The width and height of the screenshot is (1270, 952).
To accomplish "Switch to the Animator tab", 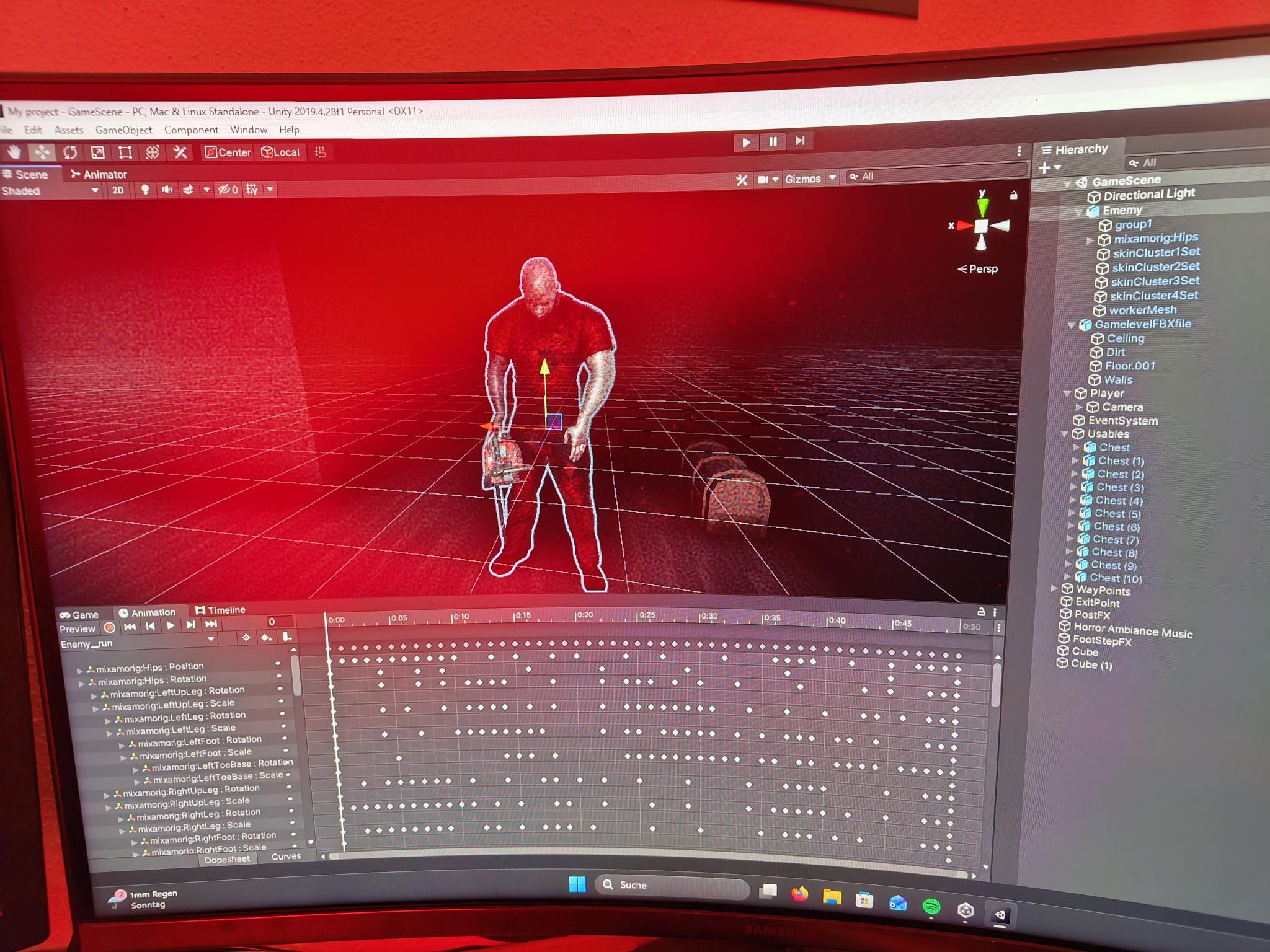I will pyautogui.click(x=99, y=174).
